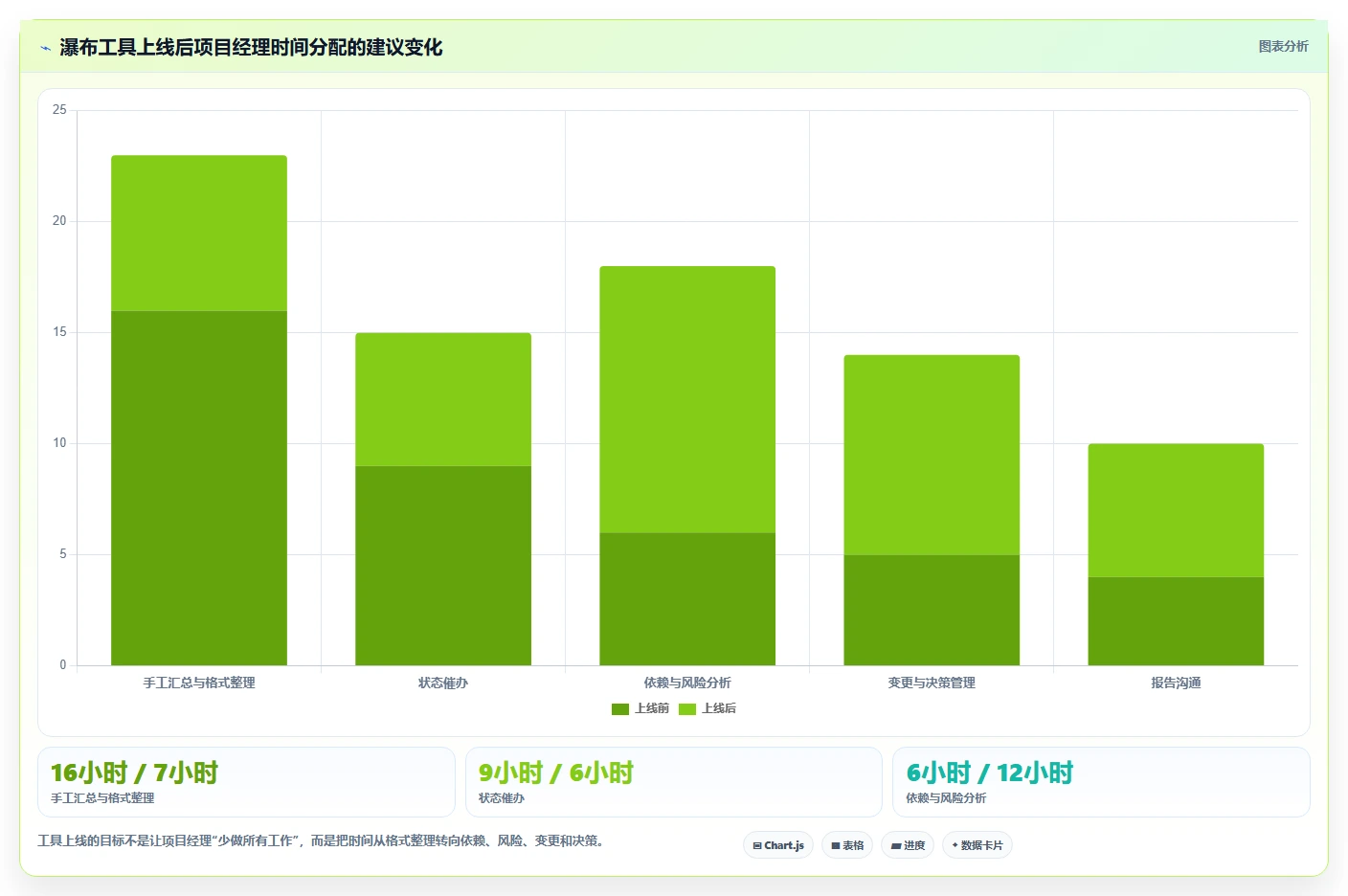Screen dimensions: 1348x896
Task: Click the Chart.js tag chip
Action: pyautogui.click(x=778, y=845)
